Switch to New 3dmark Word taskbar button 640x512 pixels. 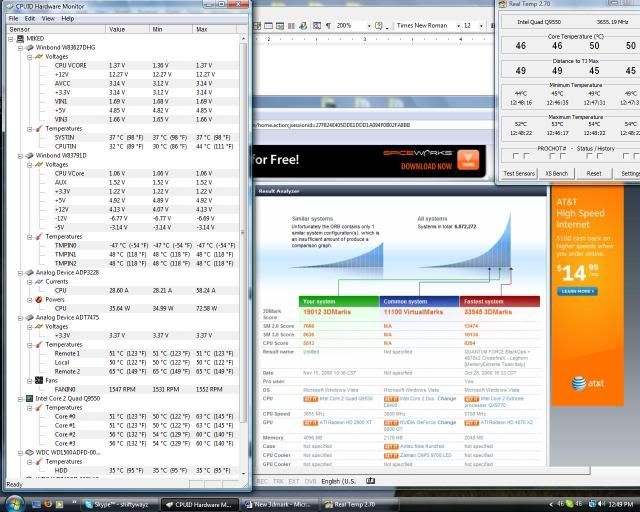(280, 505)
